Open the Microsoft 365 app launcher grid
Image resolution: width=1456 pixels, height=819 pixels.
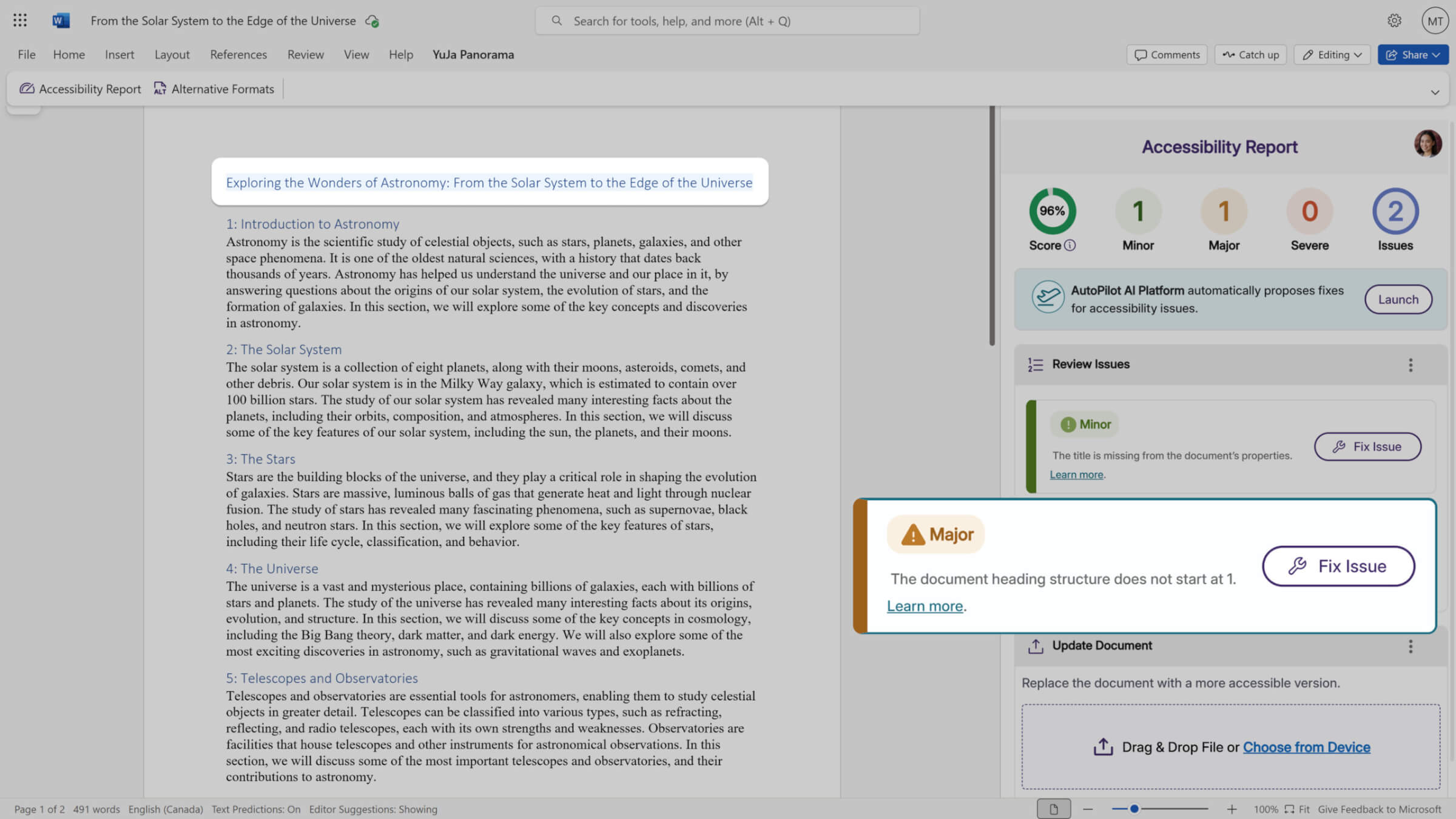19,20
